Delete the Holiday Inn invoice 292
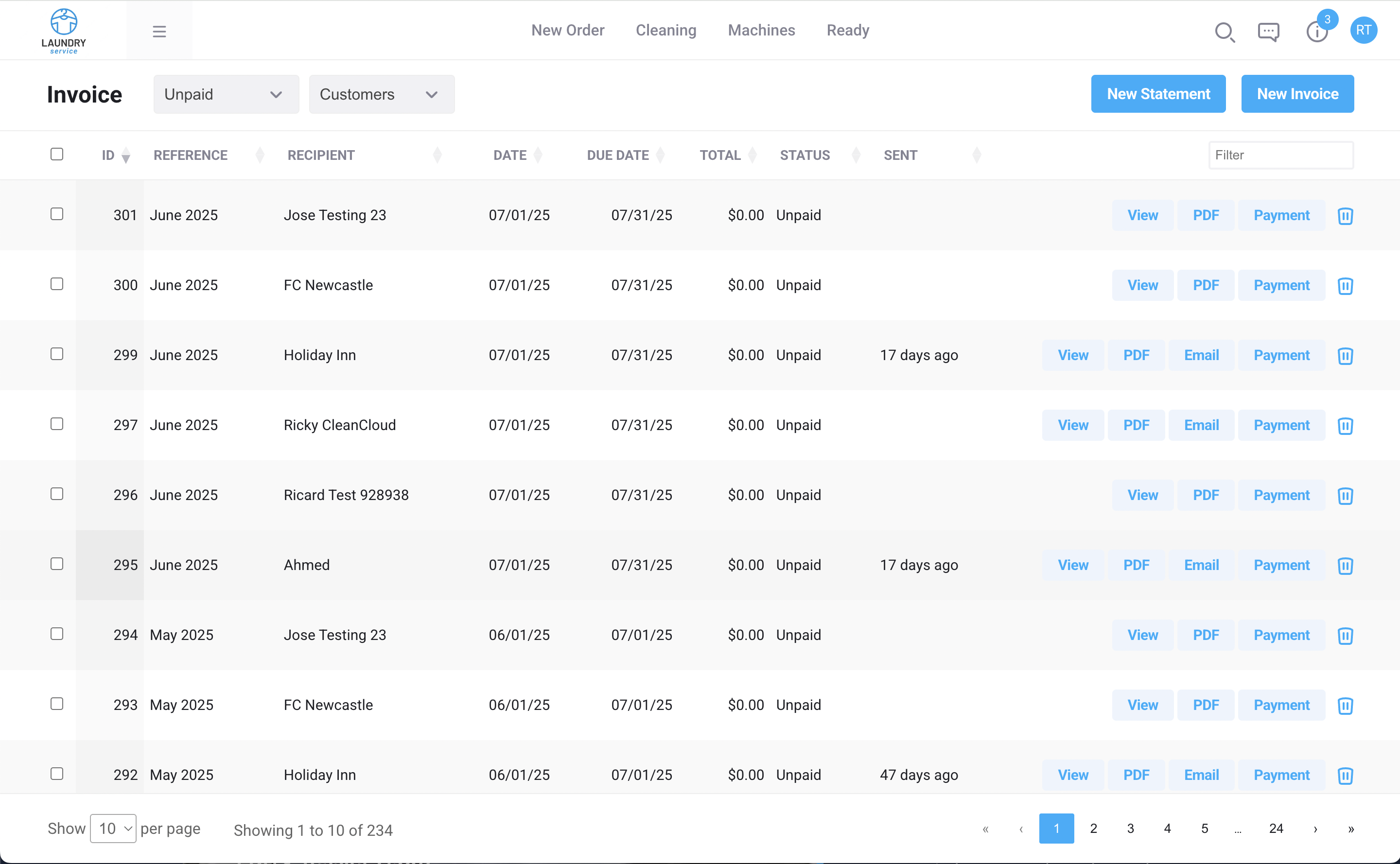 coord(1345,775)
